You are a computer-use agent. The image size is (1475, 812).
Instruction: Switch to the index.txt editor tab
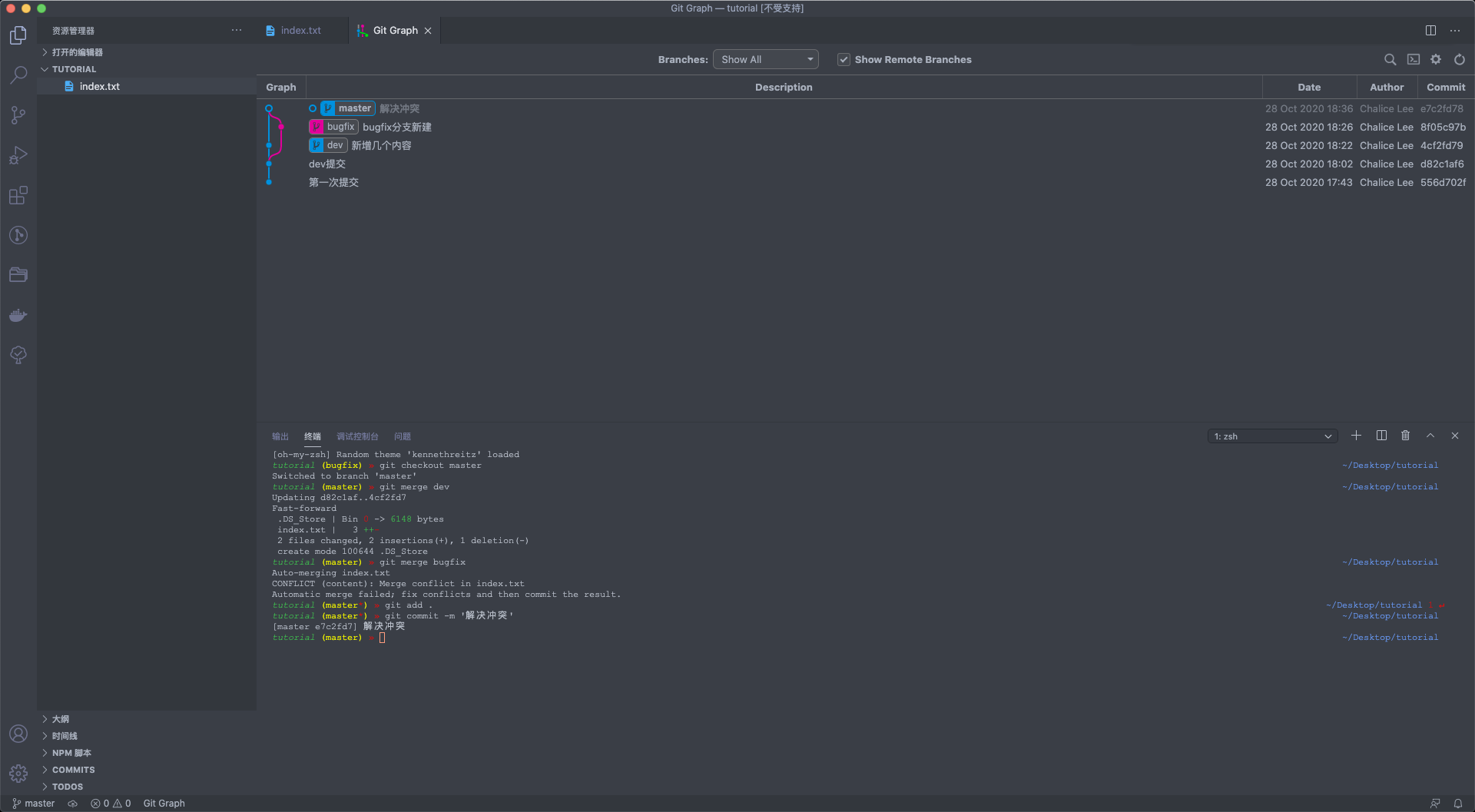300,31
